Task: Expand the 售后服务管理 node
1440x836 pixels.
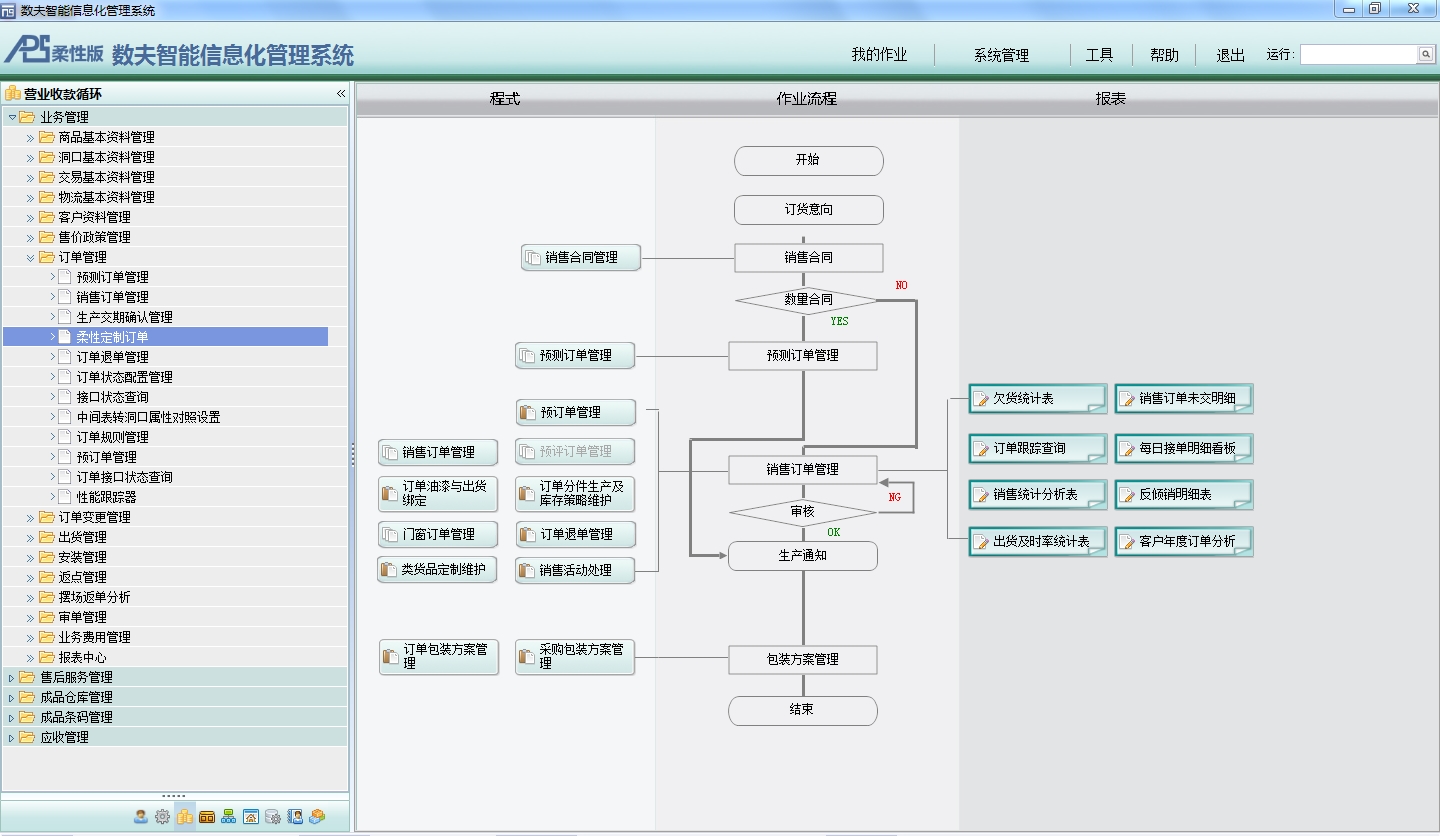Action: click(x=12, y=677)
